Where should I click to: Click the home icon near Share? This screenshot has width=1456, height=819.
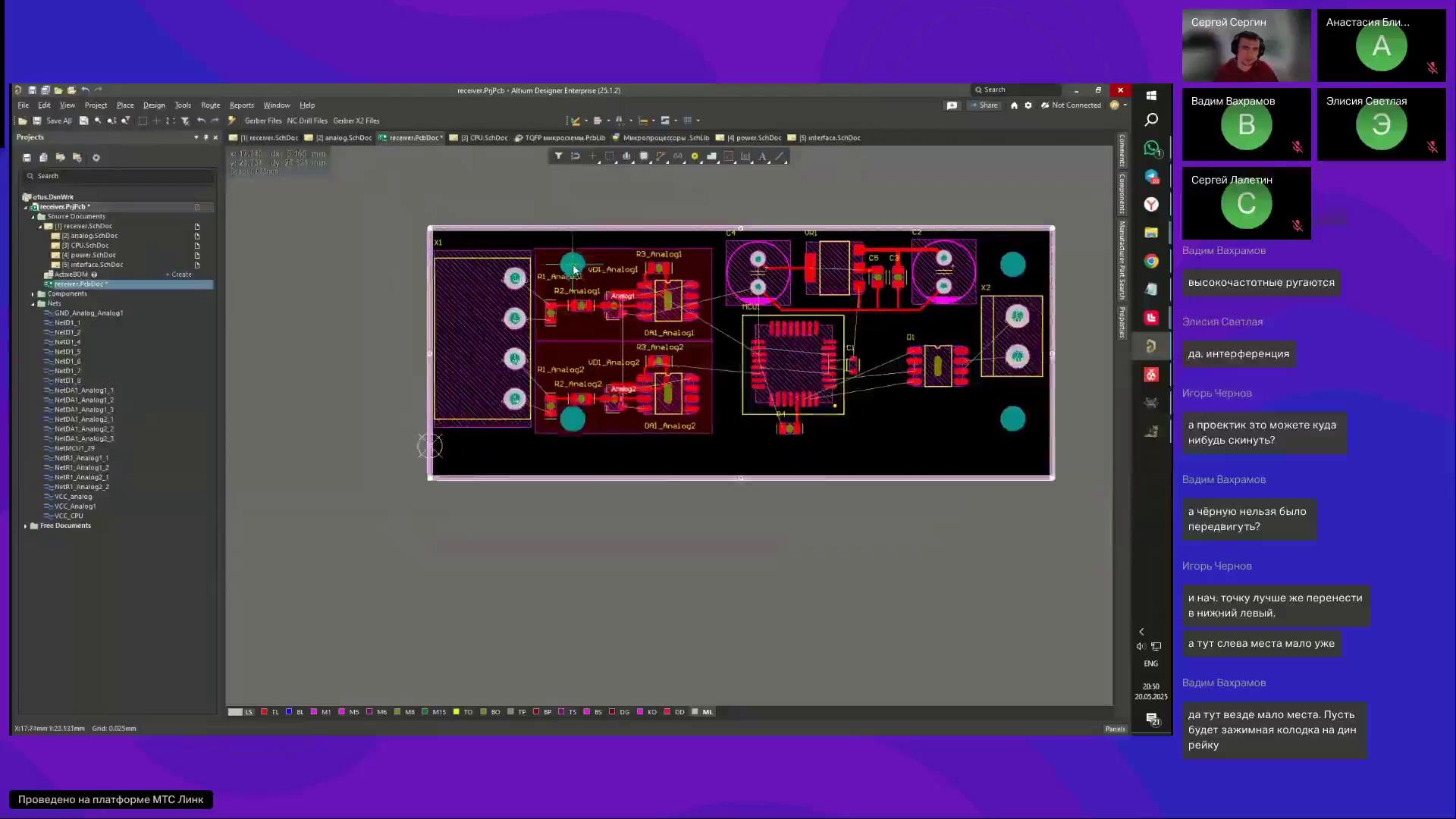[x=1014, y=105]
